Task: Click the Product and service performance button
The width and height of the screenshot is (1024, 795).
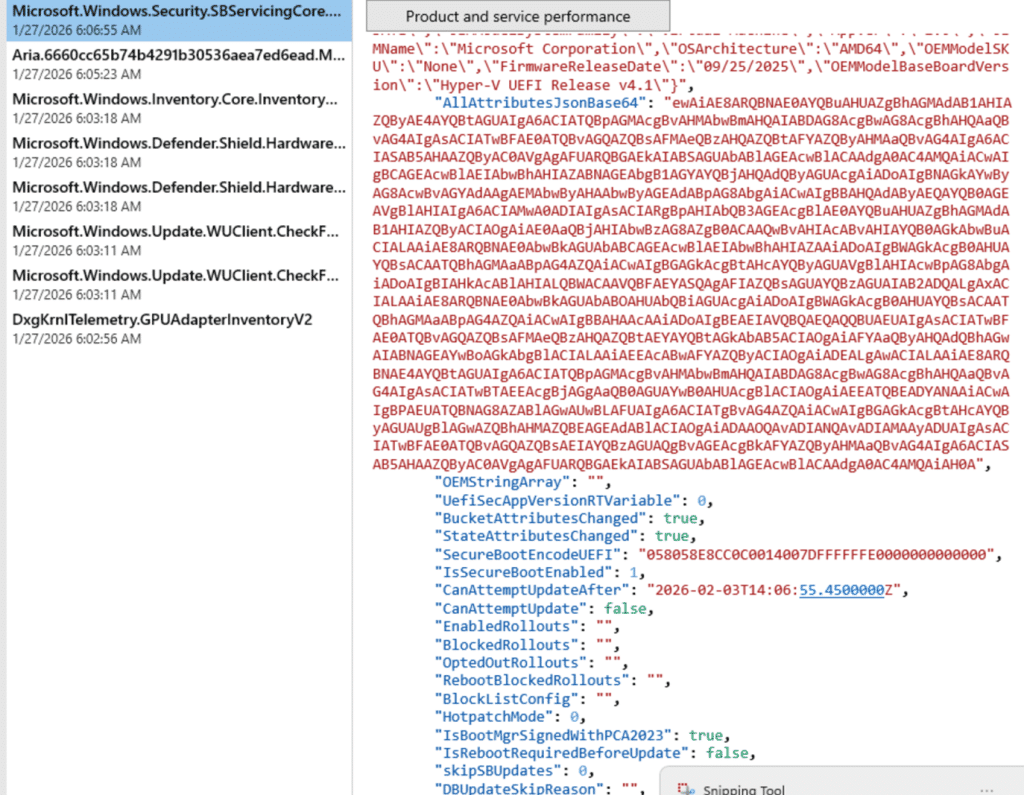Action: 517,17
